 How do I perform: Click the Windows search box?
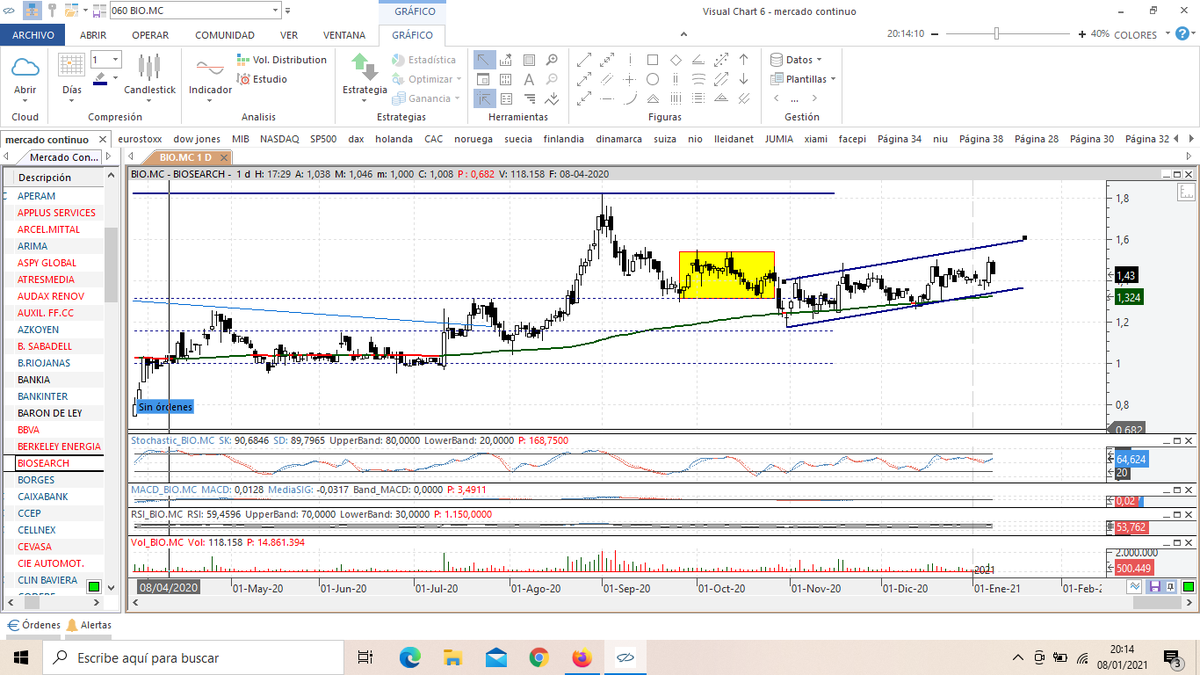point(194,657)
